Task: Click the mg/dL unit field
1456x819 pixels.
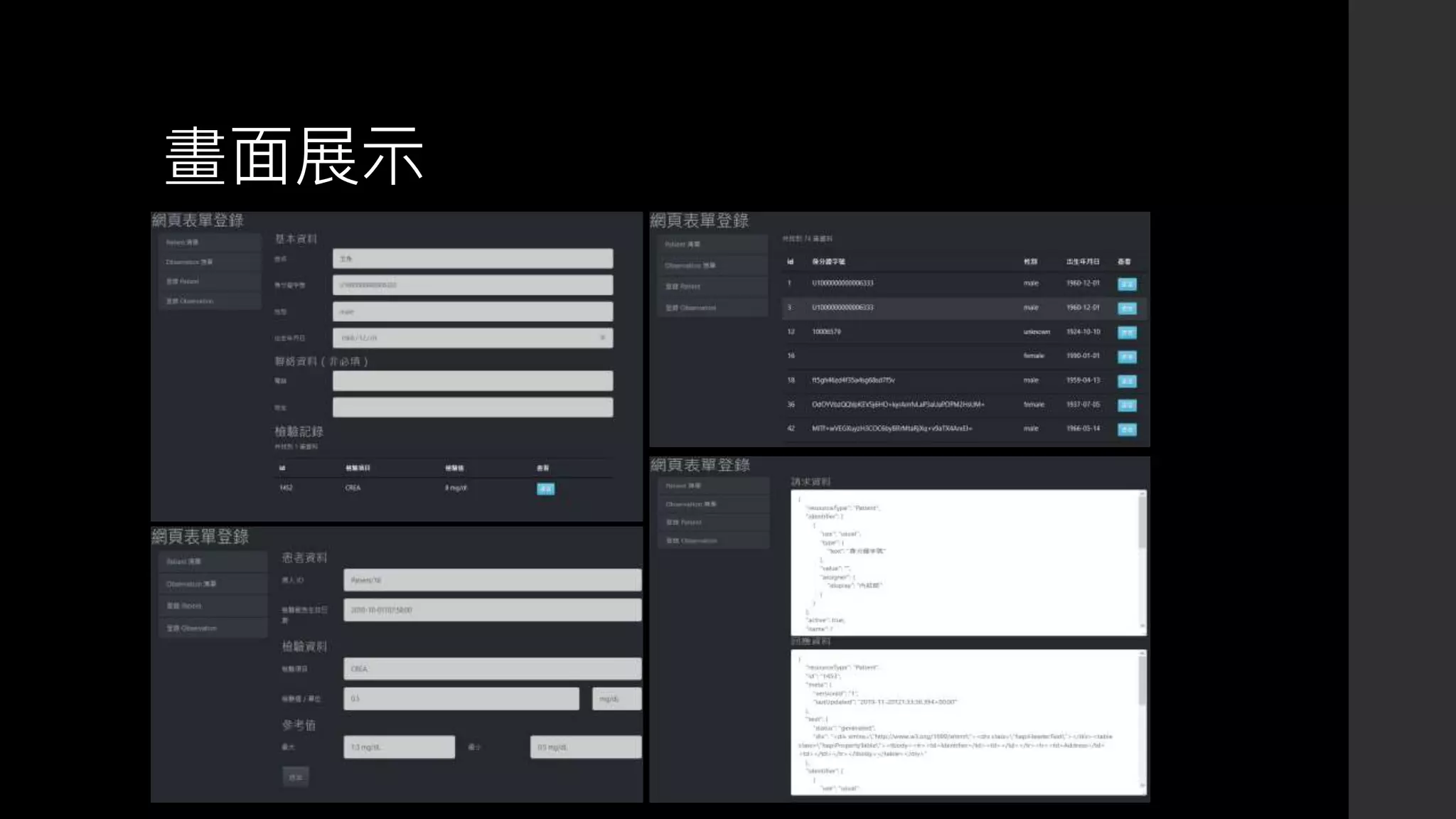Action: tap(616, 699)
